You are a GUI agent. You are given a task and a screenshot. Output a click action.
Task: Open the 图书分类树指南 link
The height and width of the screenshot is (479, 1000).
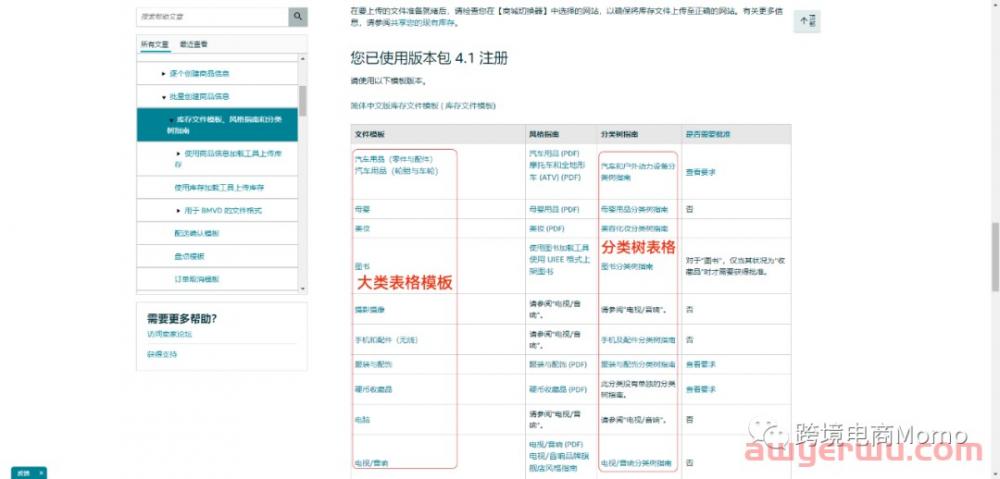pos(627,267)
